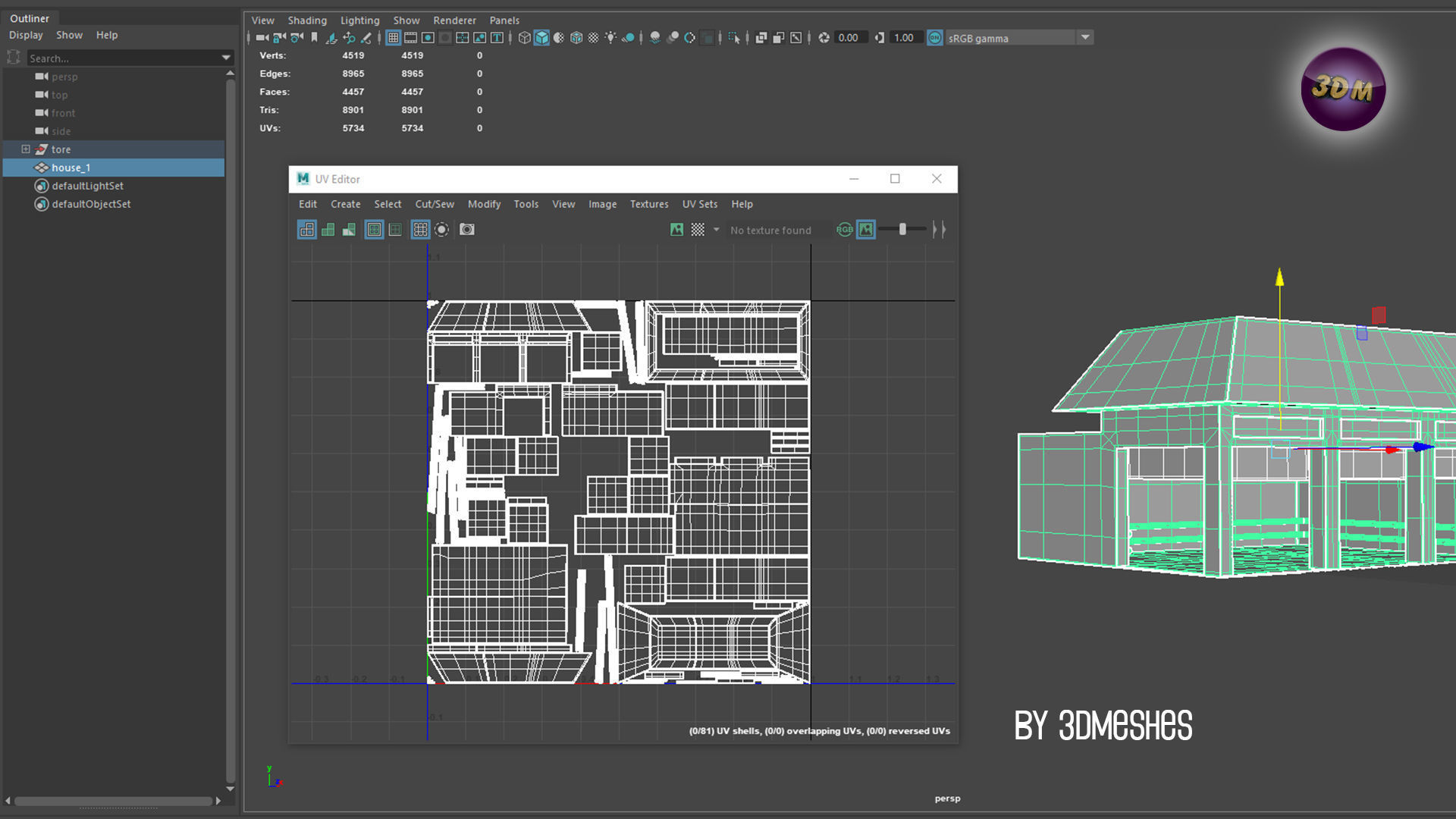
Task: Select defaultLightSet in the Outliner
Action: coord(87,186)
